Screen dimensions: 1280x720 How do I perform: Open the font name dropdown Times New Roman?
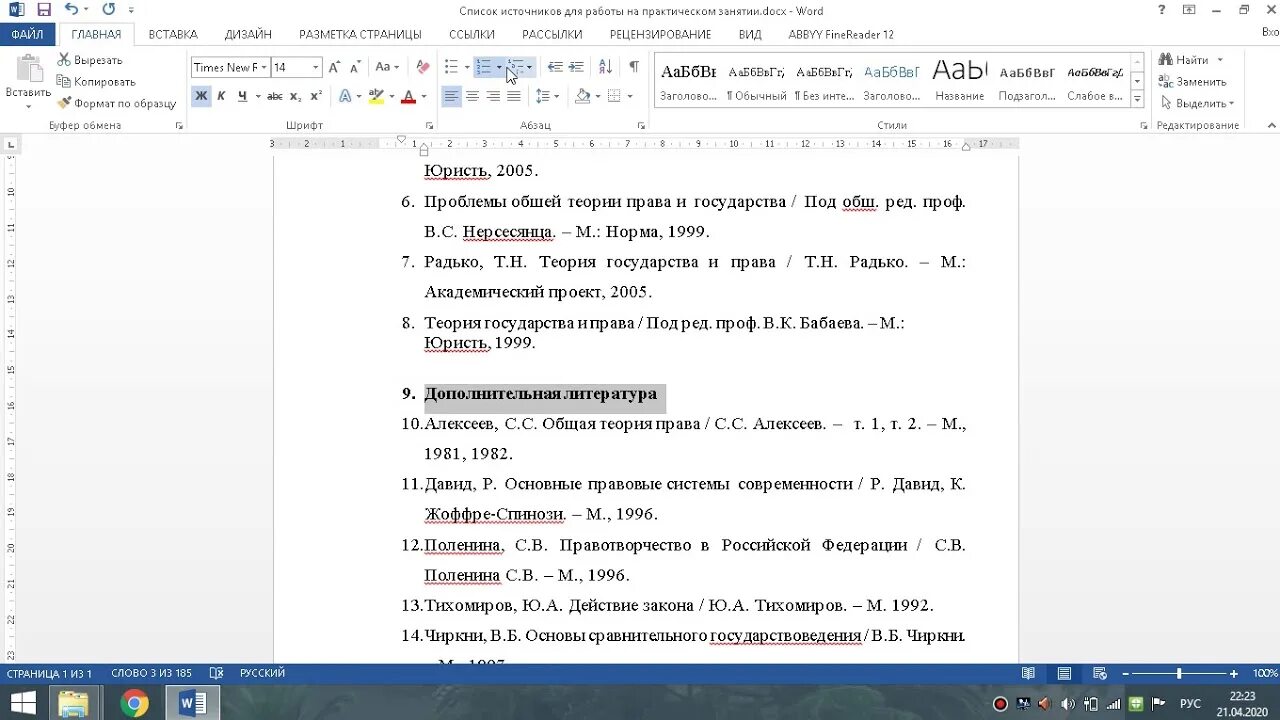click(x=265, y=67)
